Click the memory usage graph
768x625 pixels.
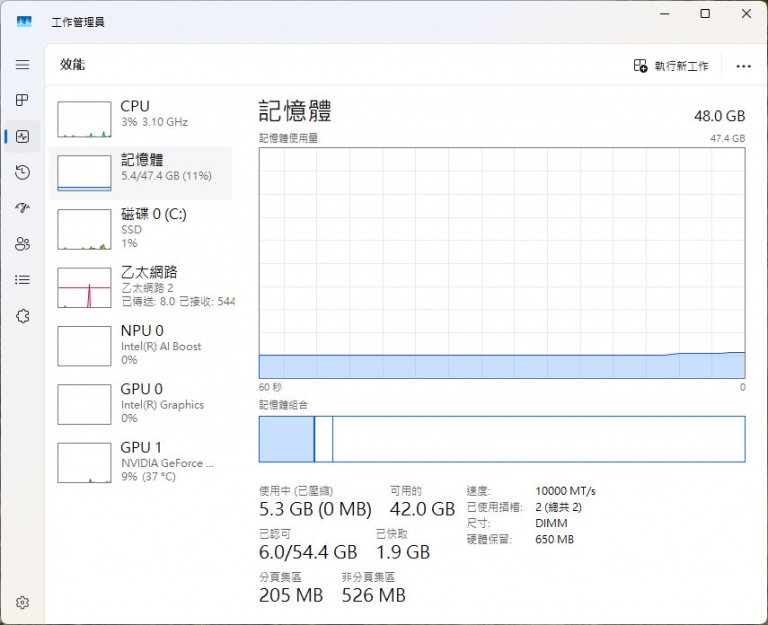[x=501, y=263]
